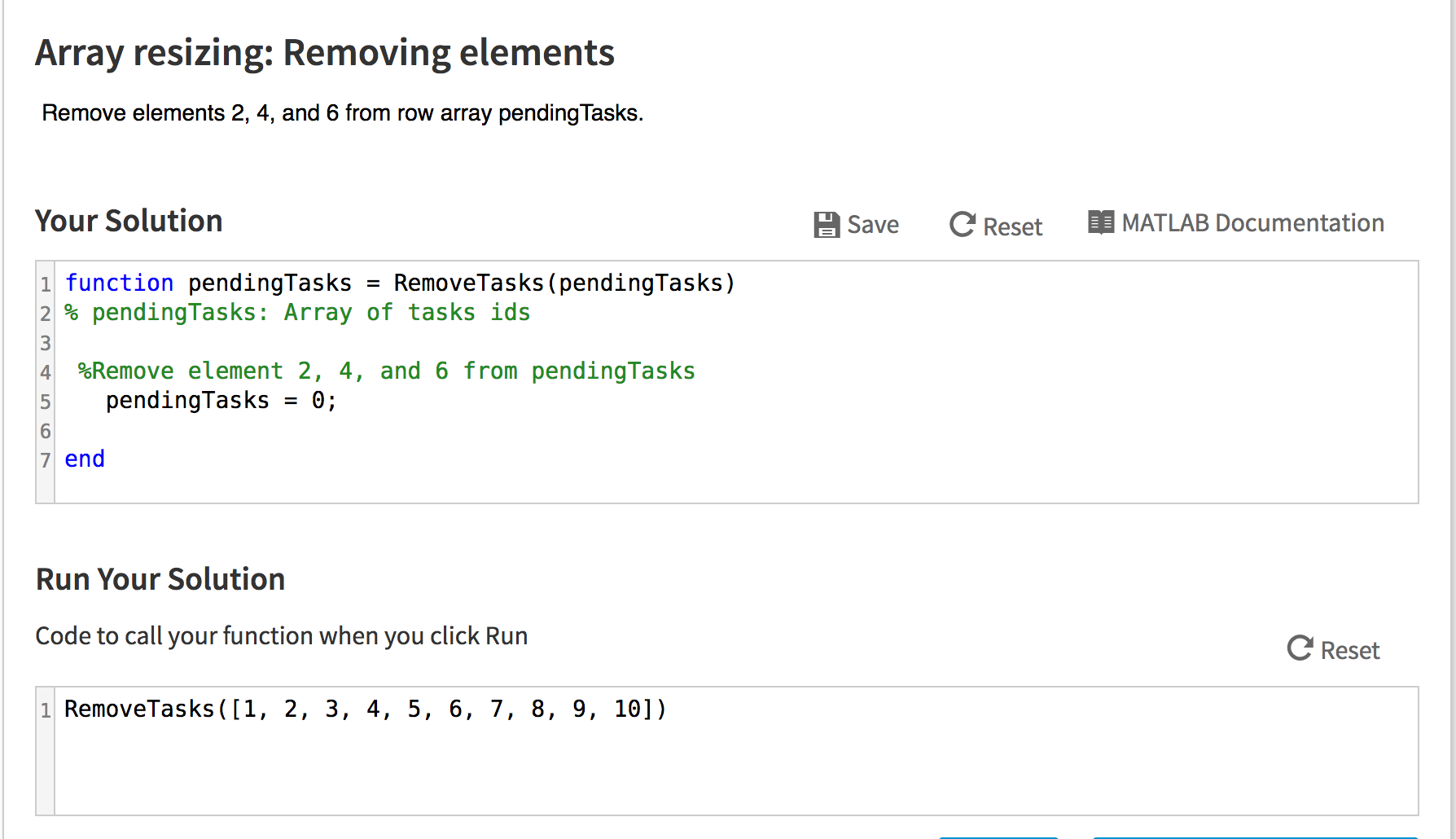This screenshot has width=1456, height=839.
Task: Place cursor on line 5 pendingTasks = 0
Action: pos(220,400)
